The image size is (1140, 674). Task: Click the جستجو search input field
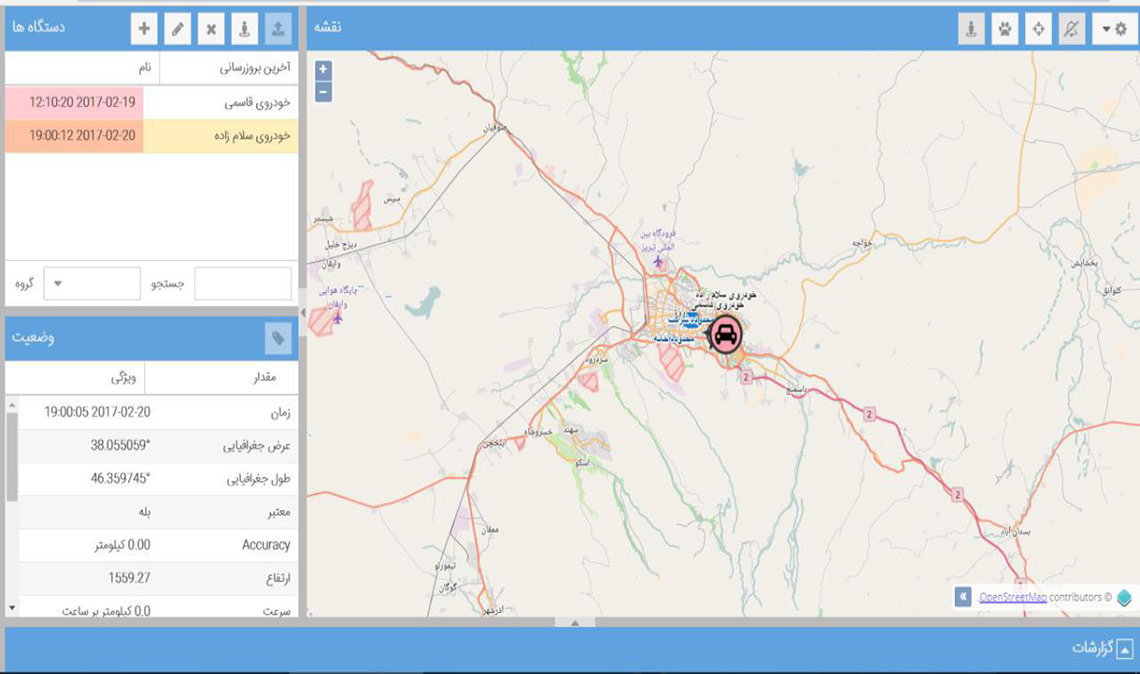point(243,284)
